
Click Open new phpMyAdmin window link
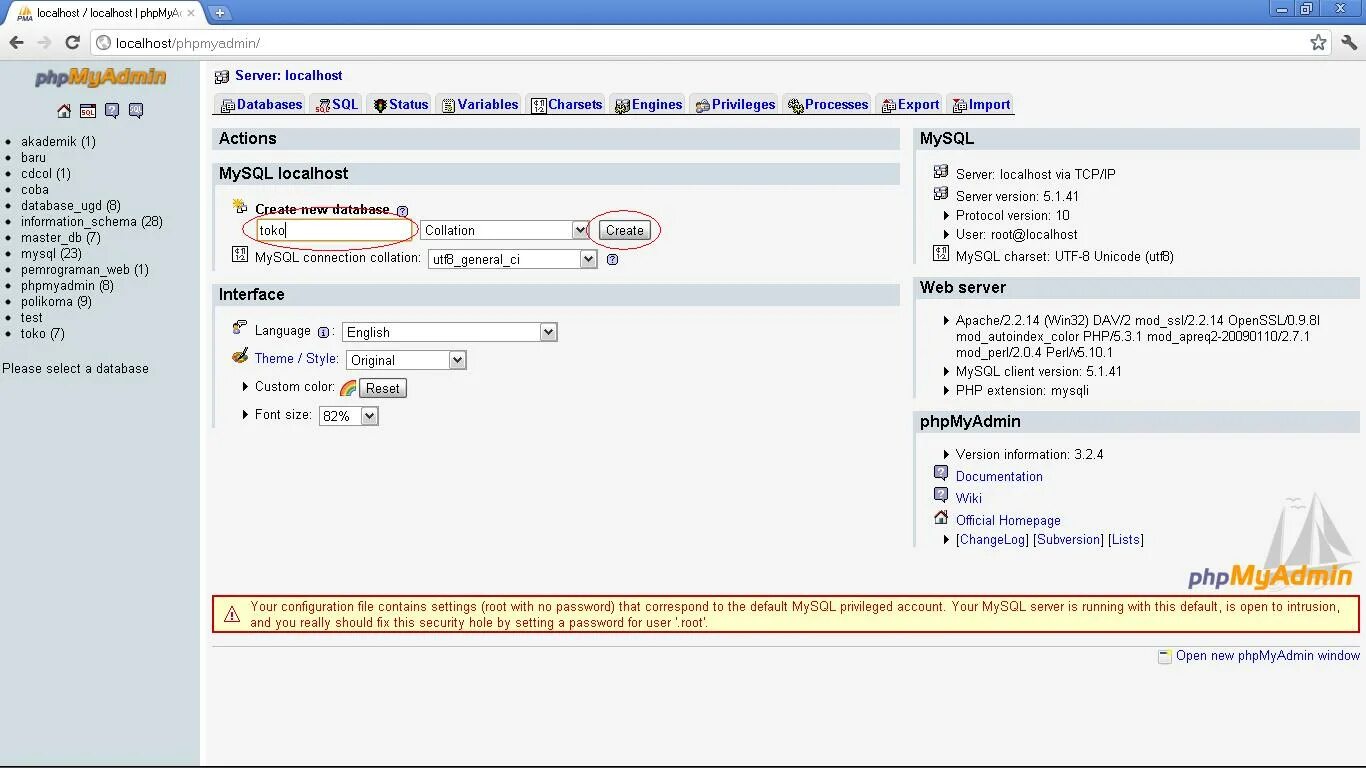1268,656
